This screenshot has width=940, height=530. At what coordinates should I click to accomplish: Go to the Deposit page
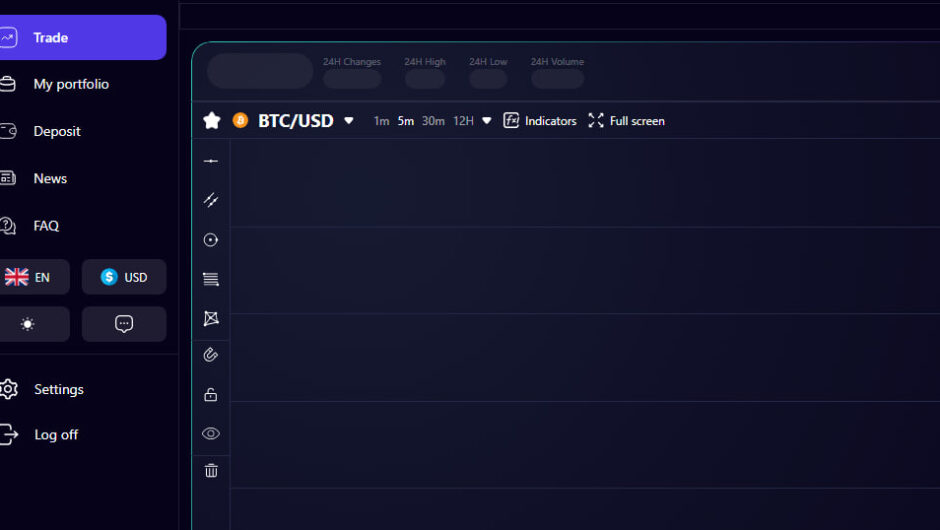pyautogui.click(x=56, y=131)
